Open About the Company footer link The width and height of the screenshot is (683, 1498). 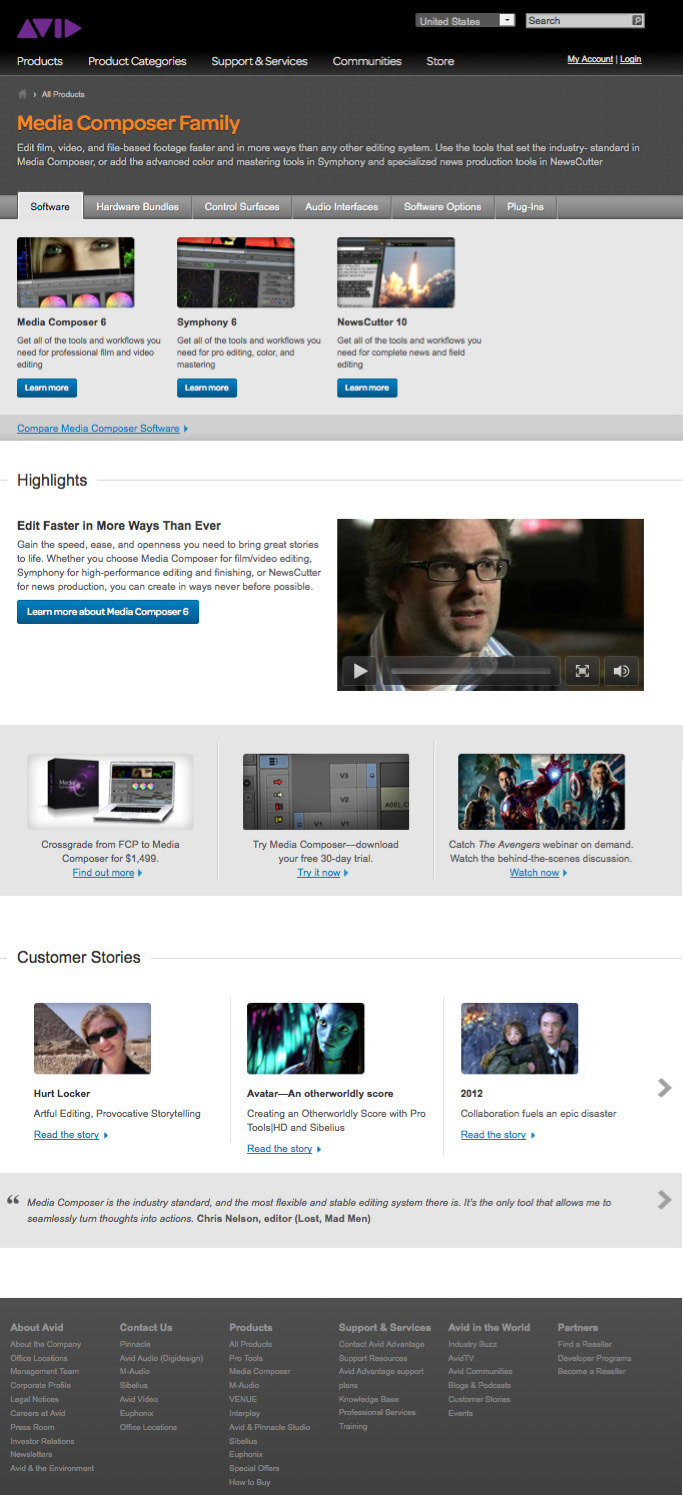click(46, 1344)
